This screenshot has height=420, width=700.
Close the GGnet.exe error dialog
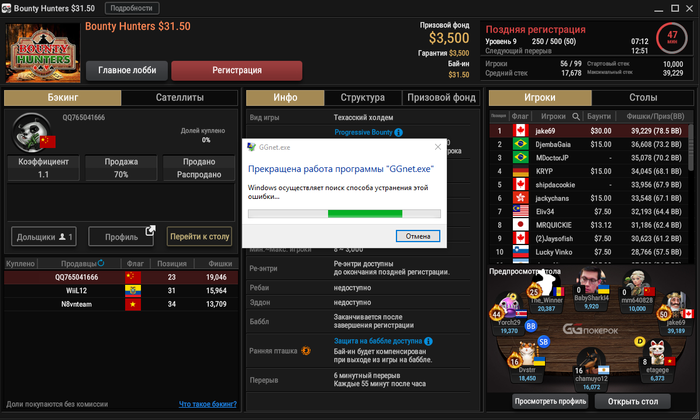click(x=438, y=147)
